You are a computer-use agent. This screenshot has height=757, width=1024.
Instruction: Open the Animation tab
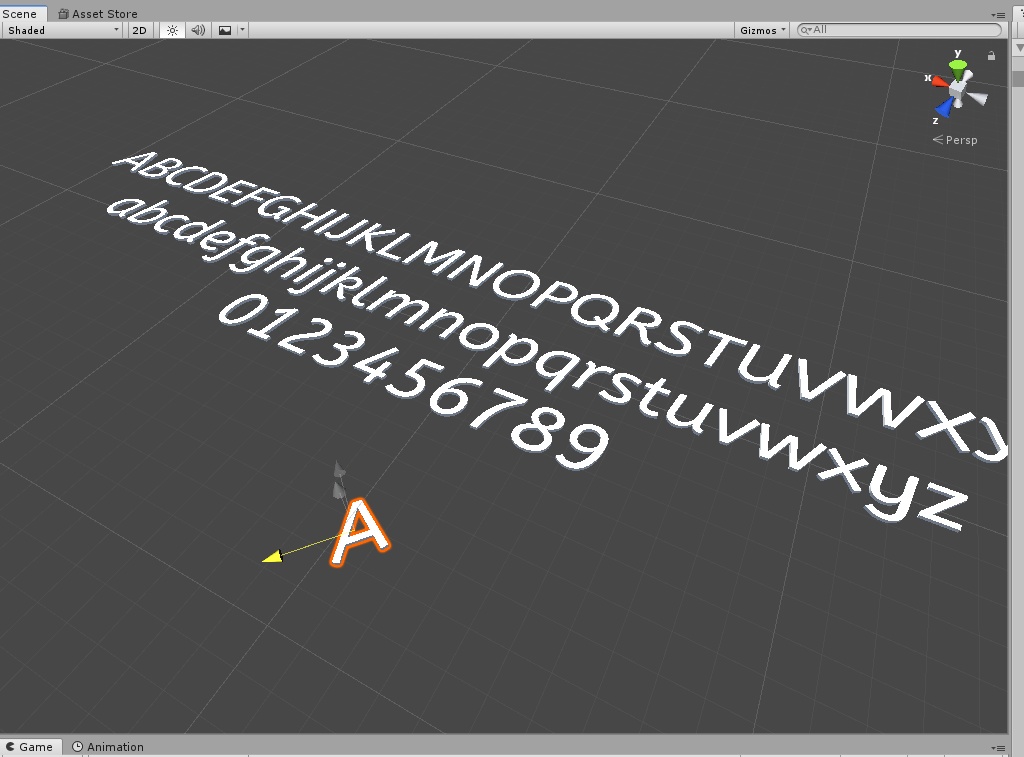(x=108, y=747)
